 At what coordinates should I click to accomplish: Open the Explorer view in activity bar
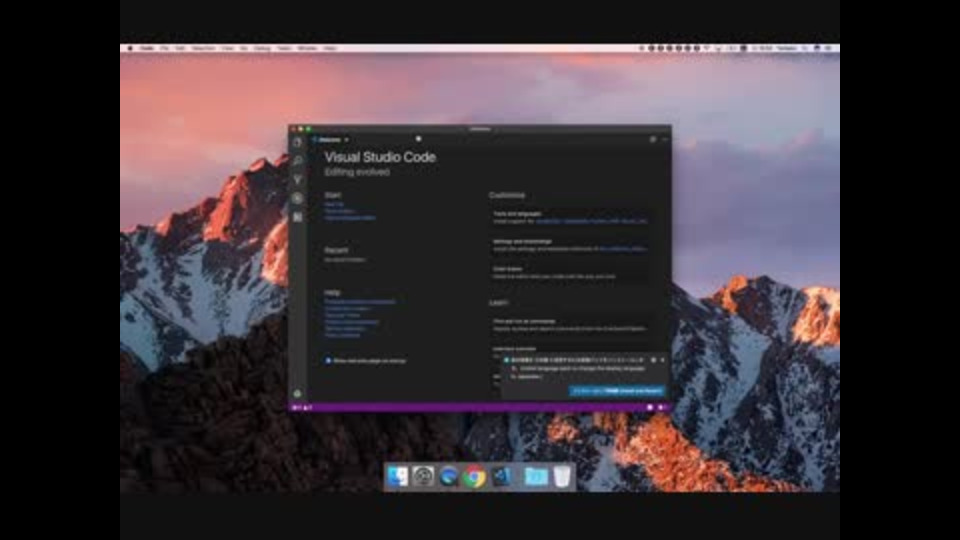click(298, 143)
